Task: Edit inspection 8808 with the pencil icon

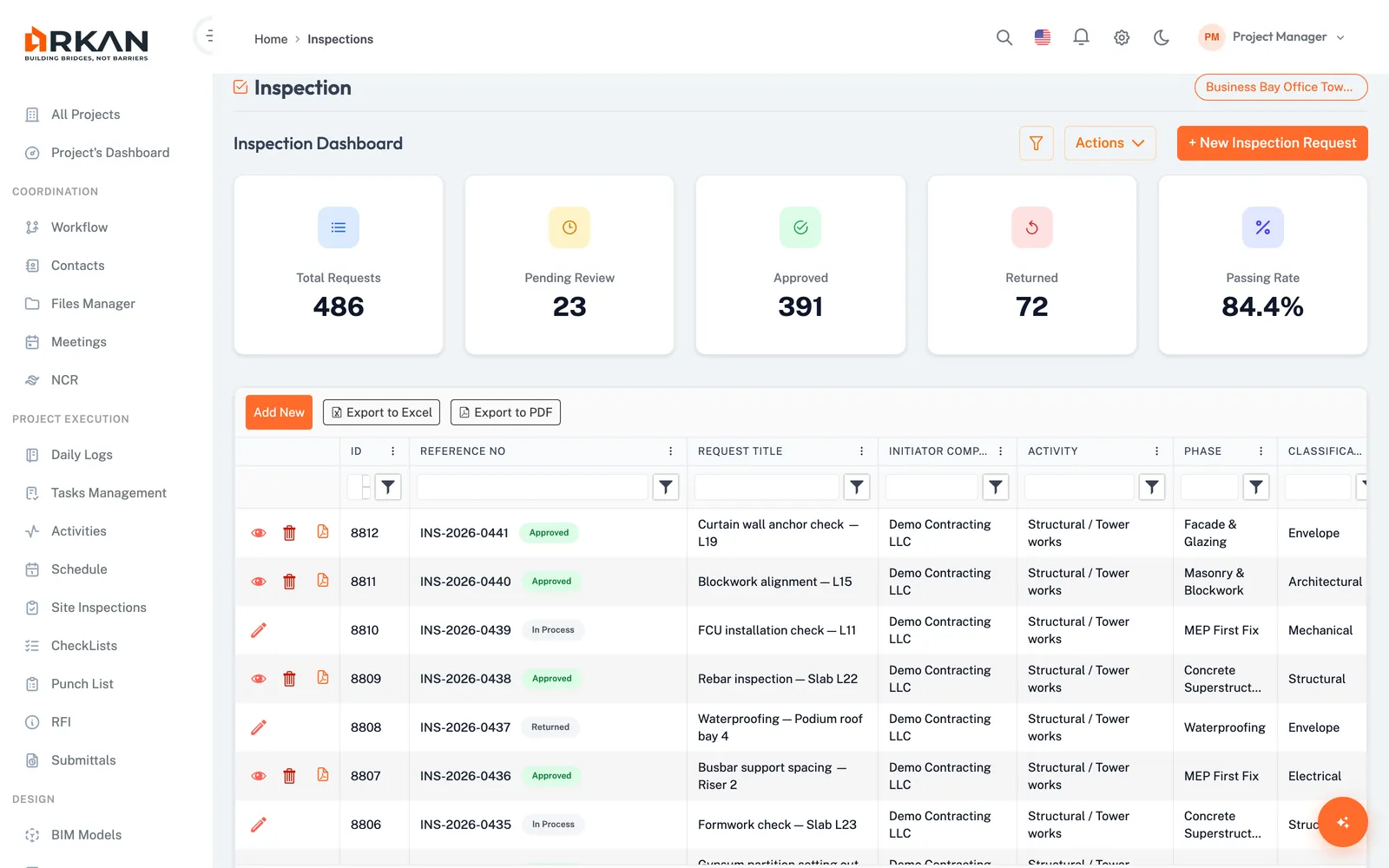Action: pos(259,727)
